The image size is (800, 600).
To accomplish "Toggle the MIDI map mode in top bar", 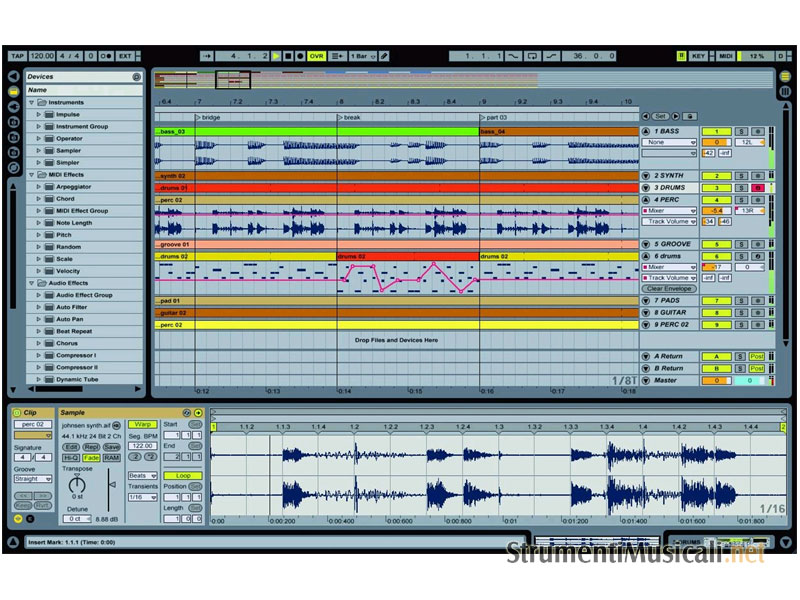I will (726, 56).
